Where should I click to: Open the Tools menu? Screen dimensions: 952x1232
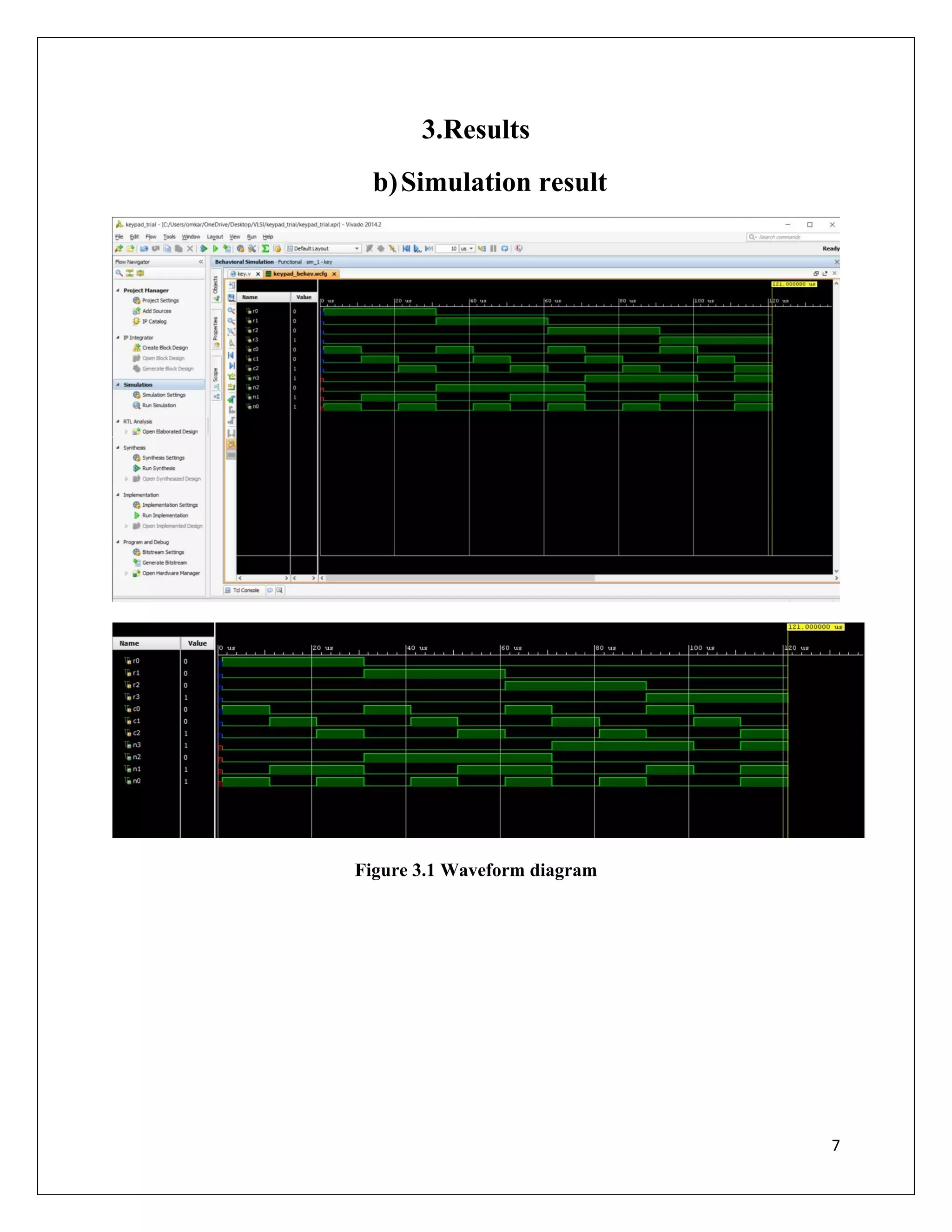169,237
